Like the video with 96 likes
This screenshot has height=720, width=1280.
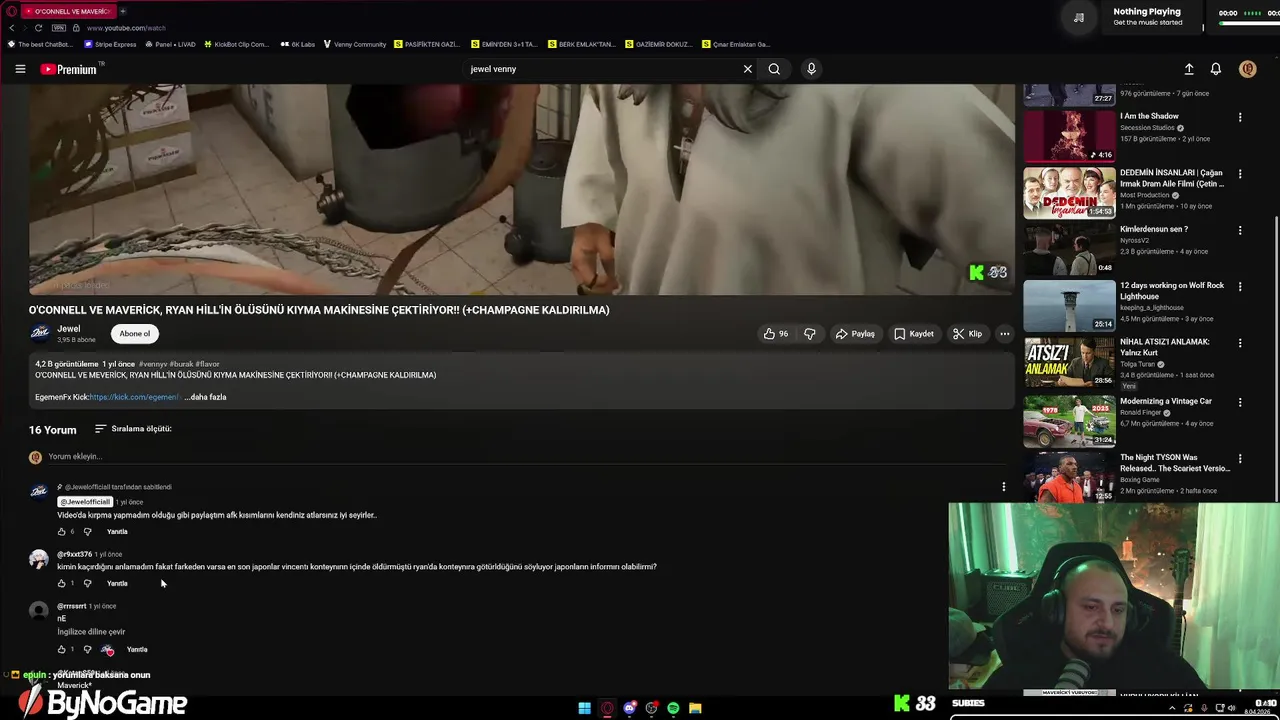pyautogui.click(x=776, y=334)
